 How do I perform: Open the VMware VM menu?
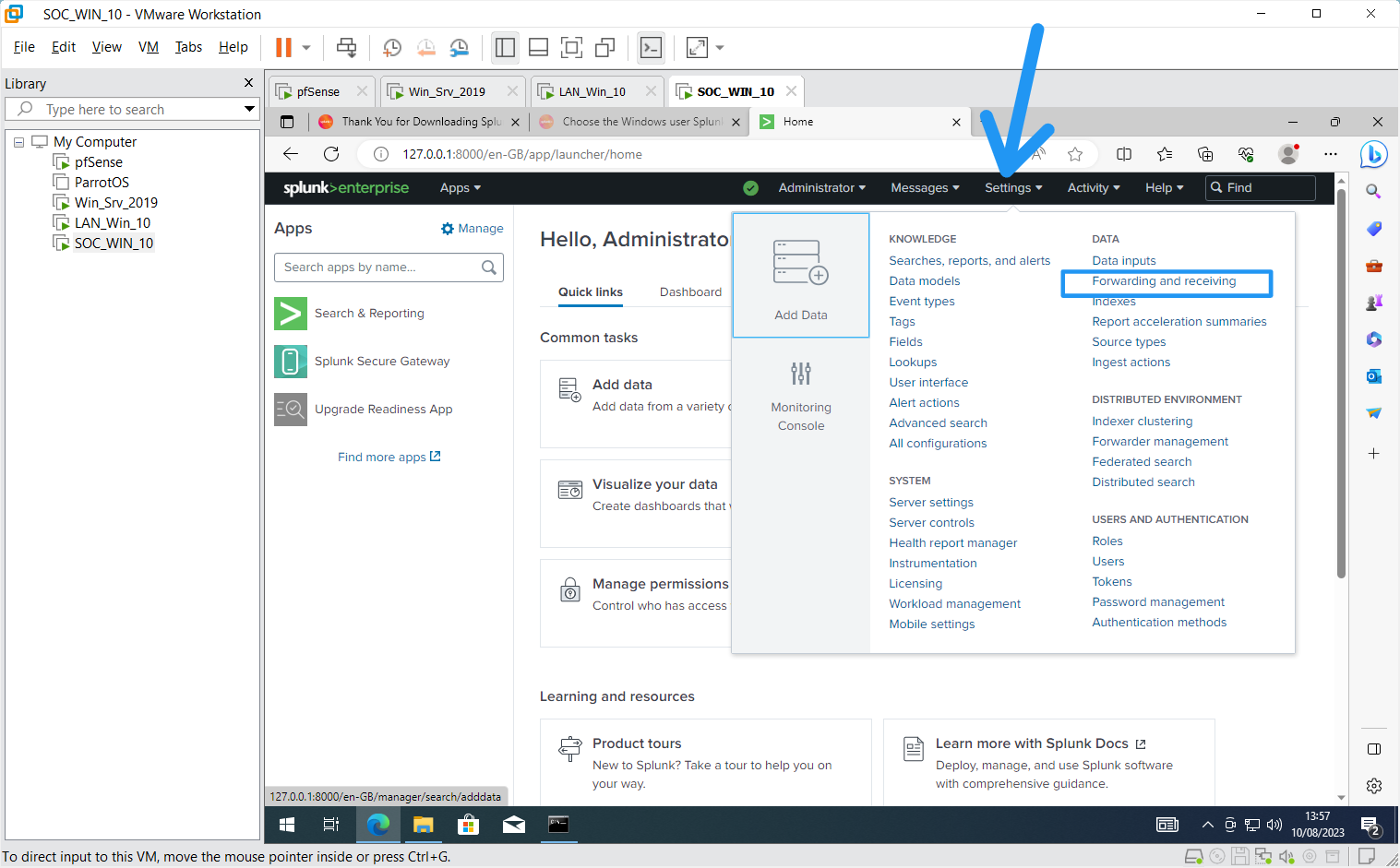(149, 47)
